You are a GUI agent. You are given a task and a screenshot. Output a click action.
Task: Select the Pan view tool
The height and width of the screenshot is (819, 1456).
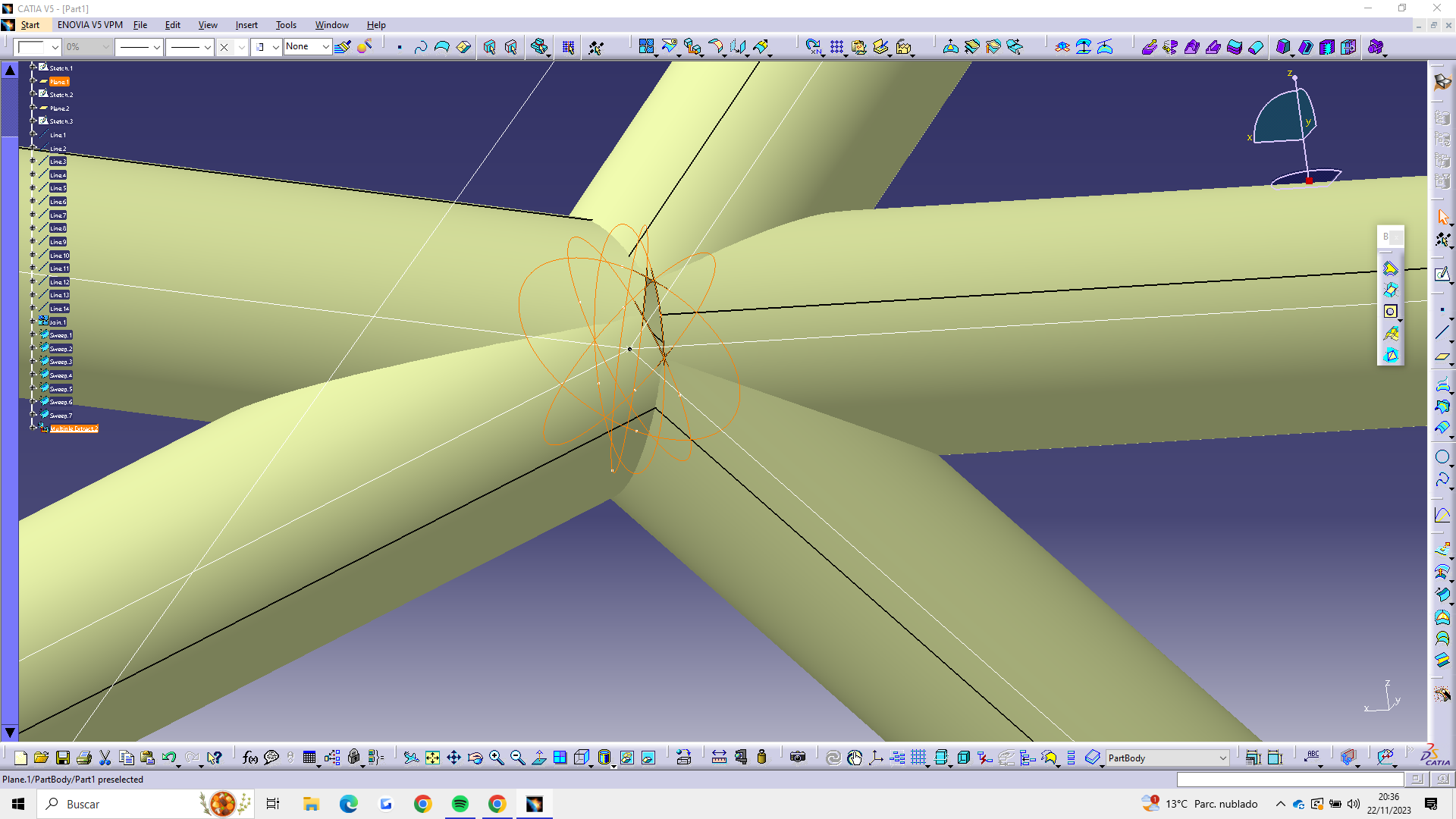tap(453, 758)
